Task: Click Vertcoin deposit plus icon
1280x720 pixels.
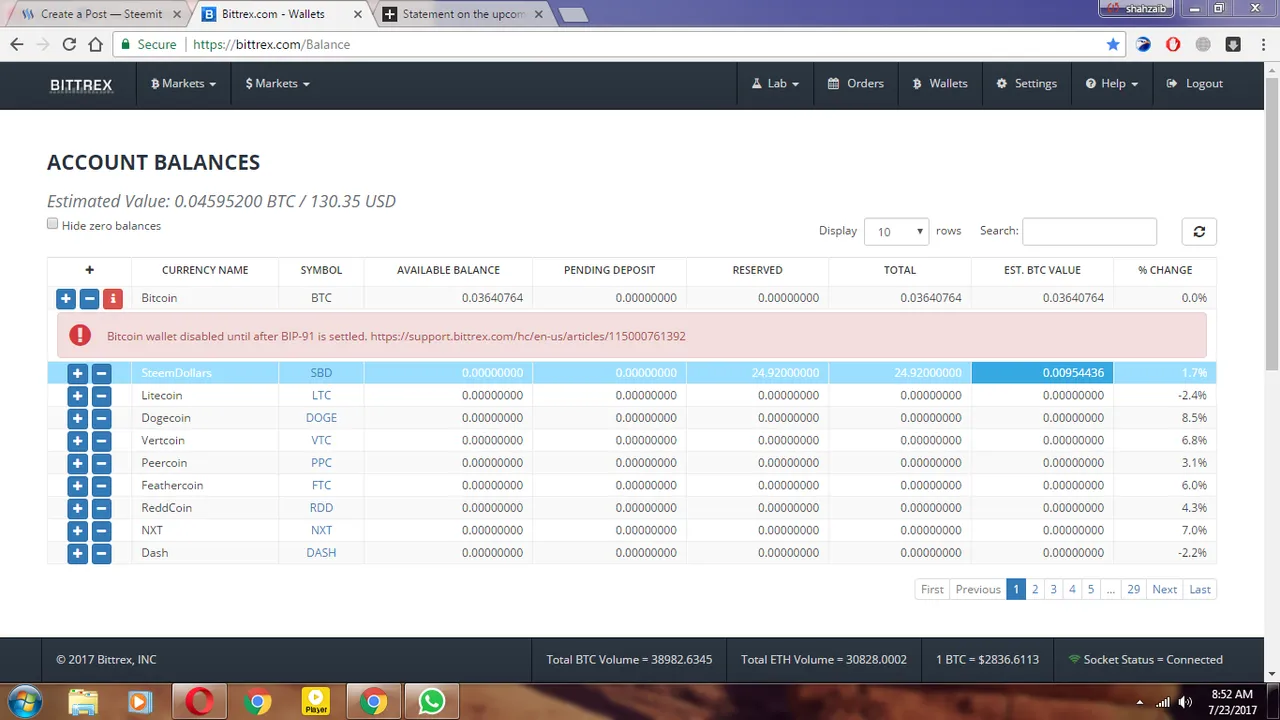Action: click(77, 440)
